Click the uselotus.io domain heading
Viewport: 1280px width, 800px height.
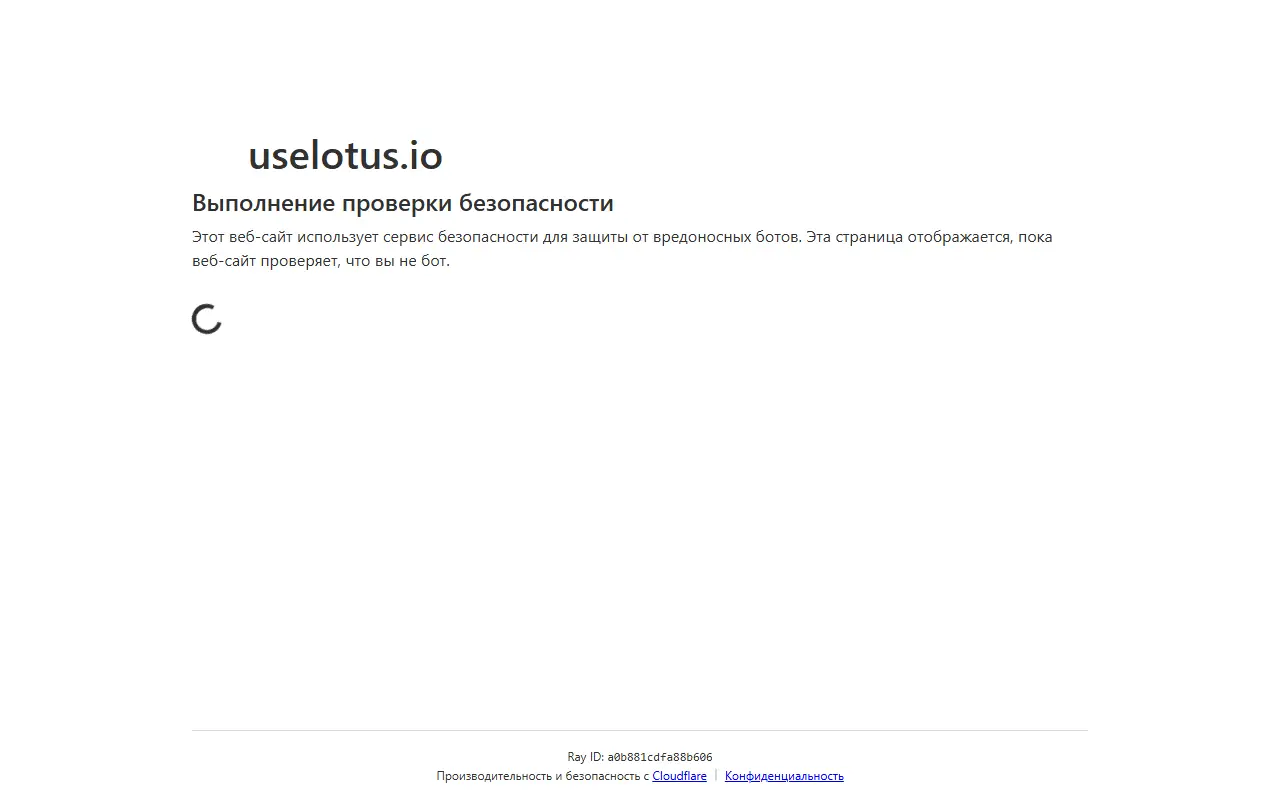tap(345, 156)
